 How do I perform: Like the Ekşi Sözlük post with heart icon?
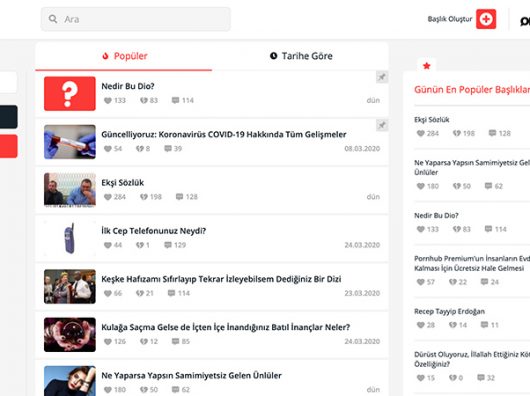(107, 197)
